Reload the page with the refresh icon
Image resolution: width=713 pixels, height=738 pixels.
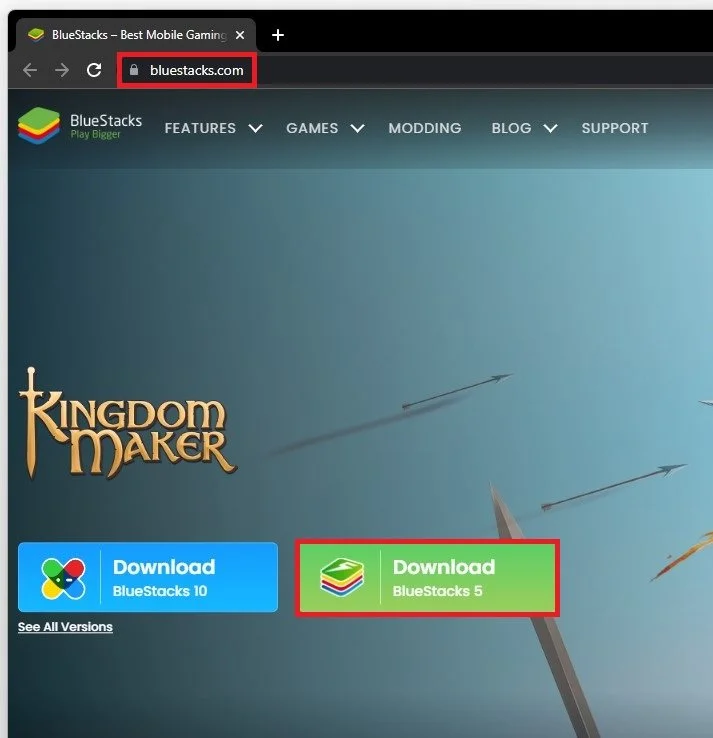(x=94, y=70)
